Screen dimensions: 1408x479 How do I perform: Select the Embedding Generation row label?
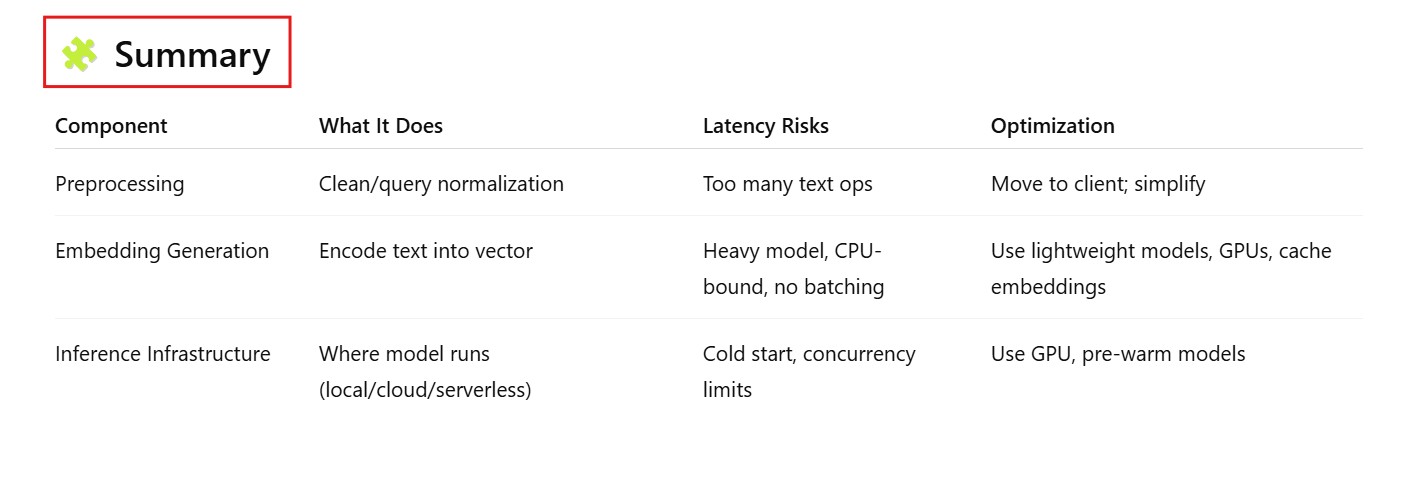click(162, 251)
